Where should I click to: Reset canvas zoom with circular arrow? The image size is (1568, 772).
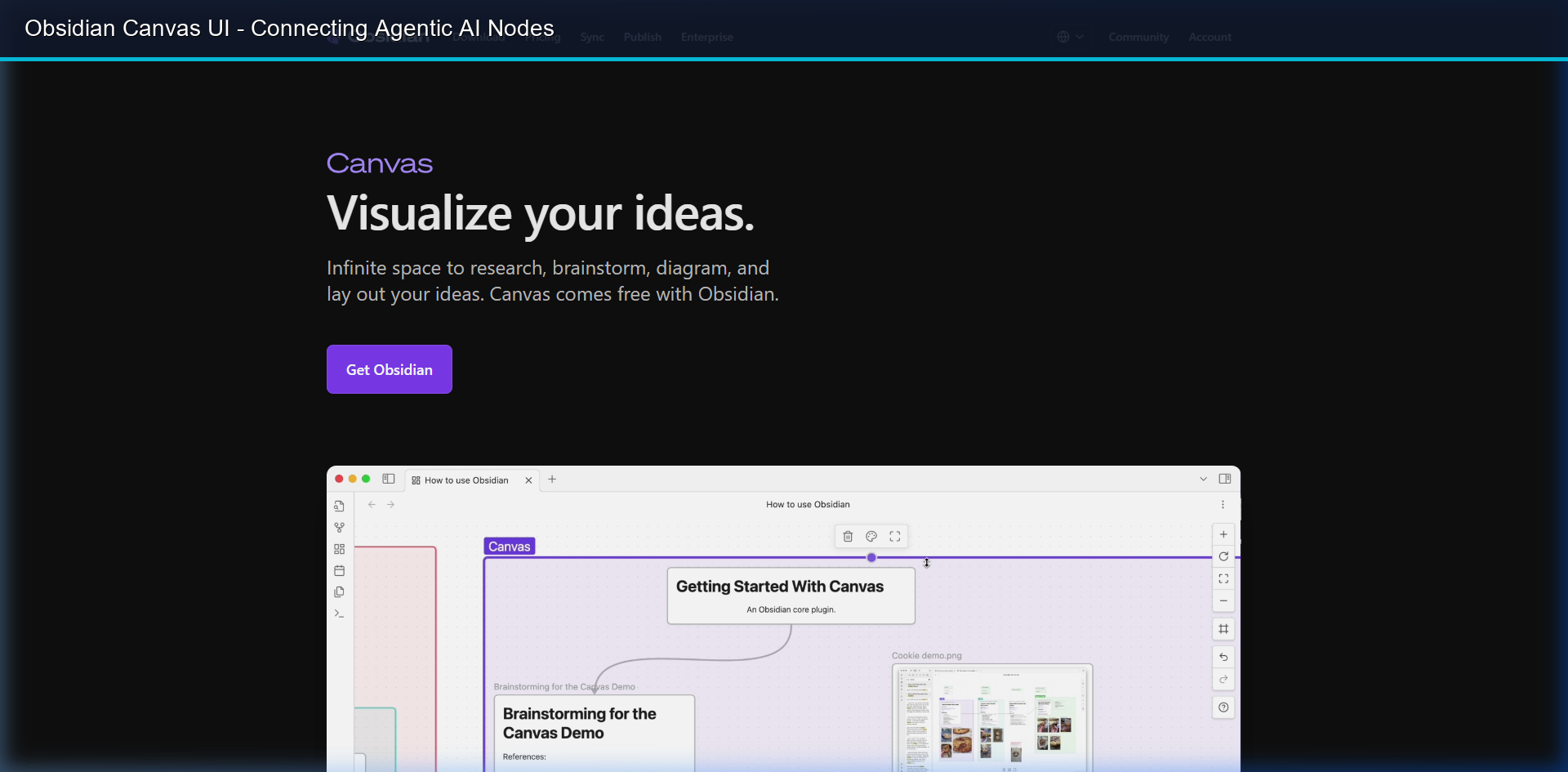pyautogui.click(x=1223, y=556)
